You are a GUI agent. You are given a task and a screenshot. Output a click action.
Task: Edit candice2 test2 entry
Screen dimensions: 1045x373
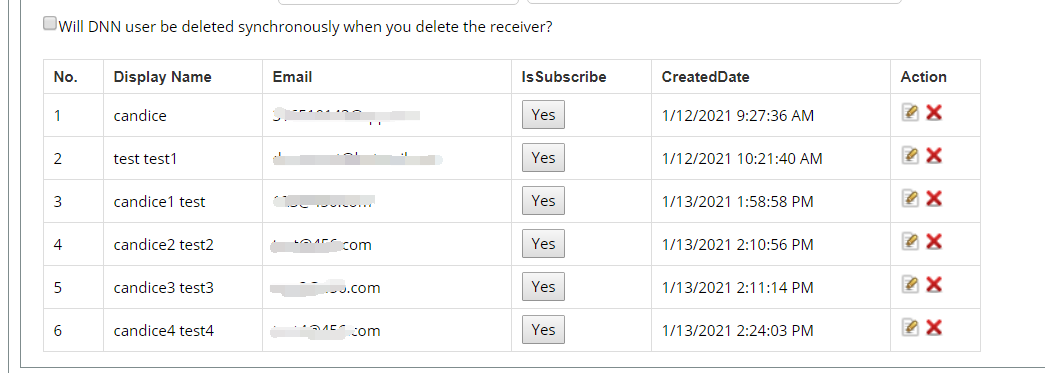pyautogui.click(x=910, y=241)
